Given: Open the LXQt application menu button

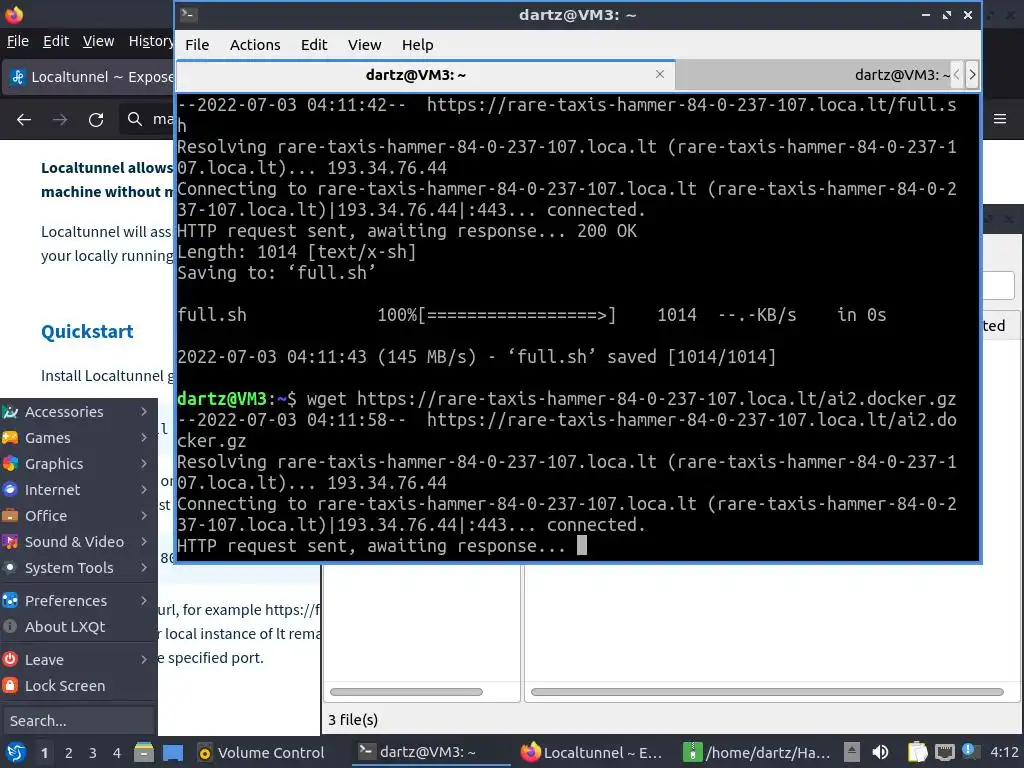Looking at the screenshot, I should pyautogui.click(x=15, y=752).
